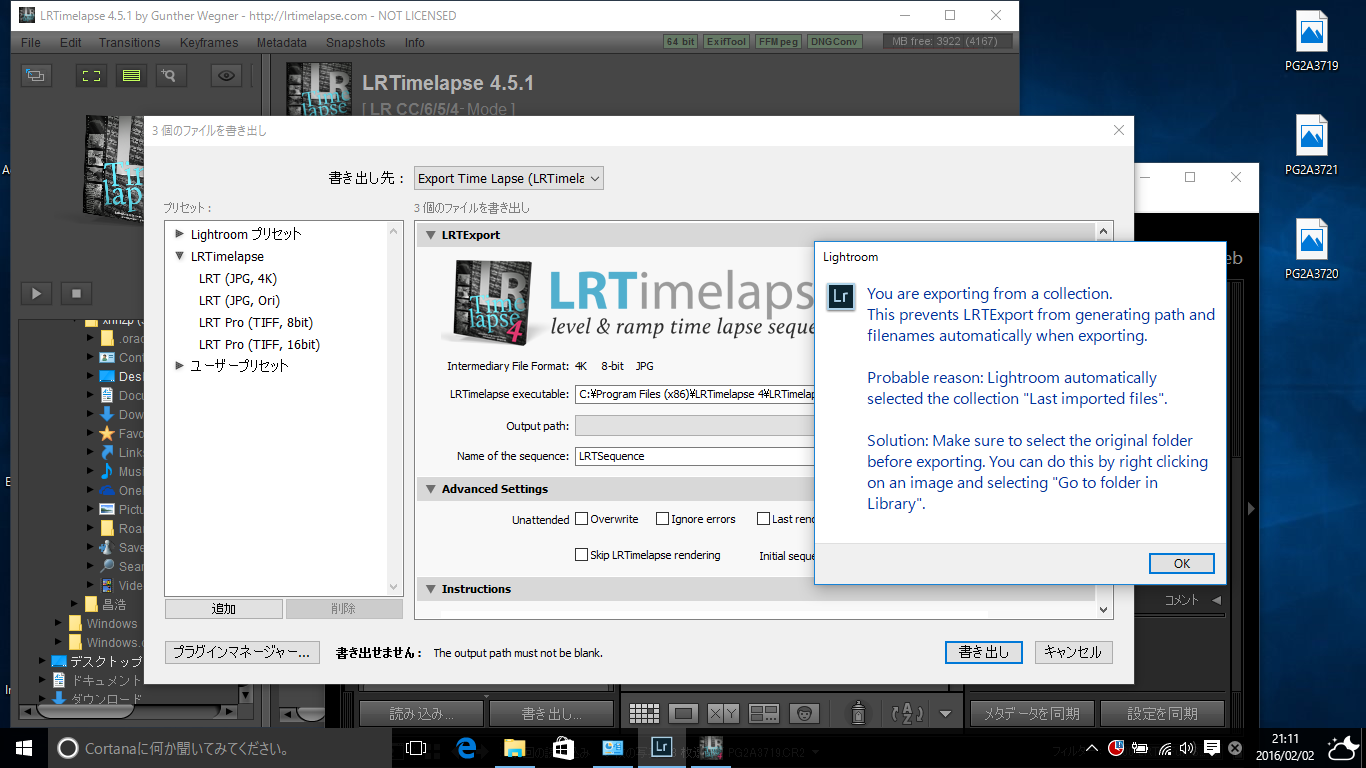Collapse the LRTimelapse preset group
The width and height of the screenshot is (1366, 768).
(x=180, y=256)
